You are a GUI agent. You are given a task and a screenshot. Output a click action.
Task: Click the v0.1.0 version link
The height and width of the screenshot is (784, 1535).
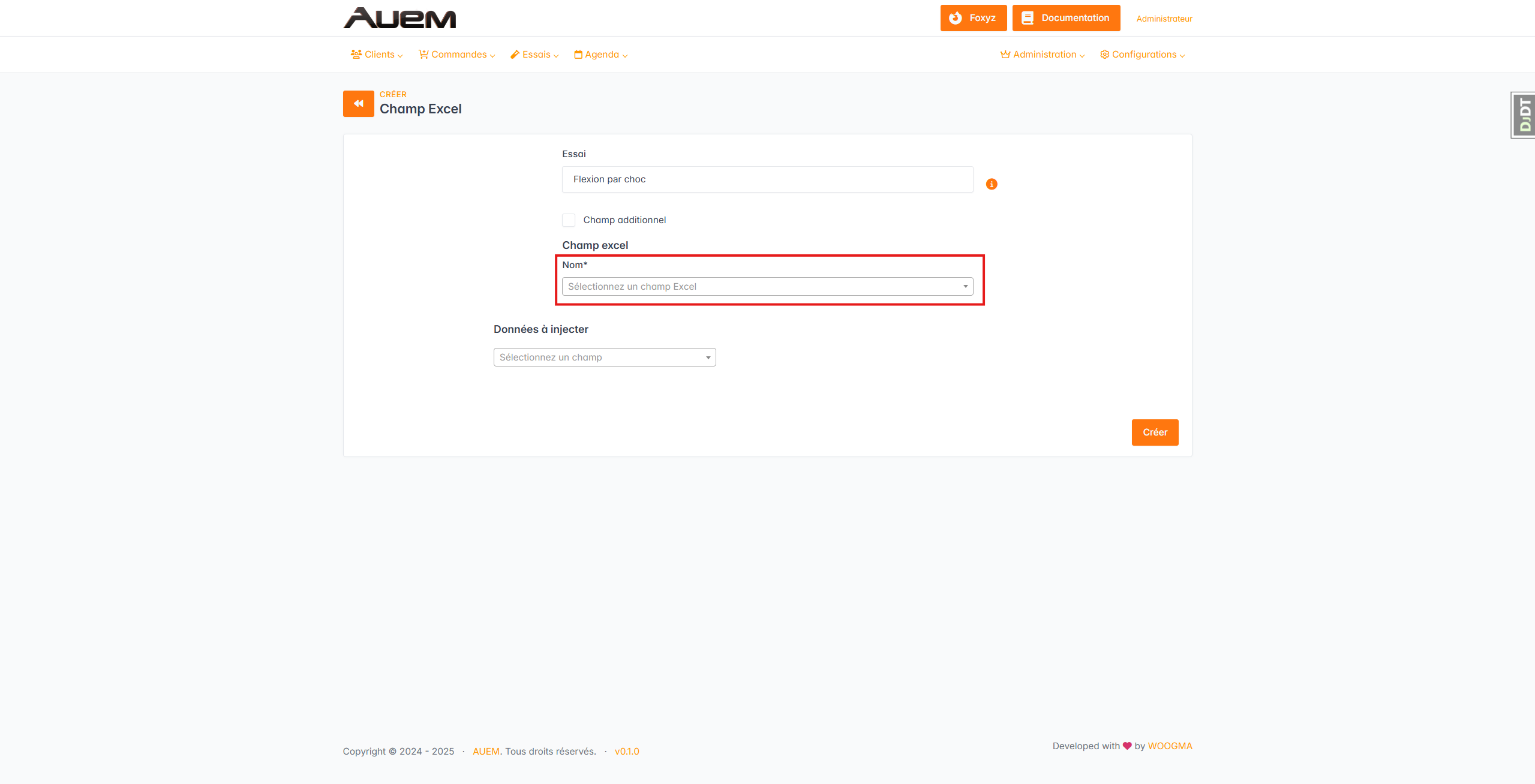click(626, 752)
